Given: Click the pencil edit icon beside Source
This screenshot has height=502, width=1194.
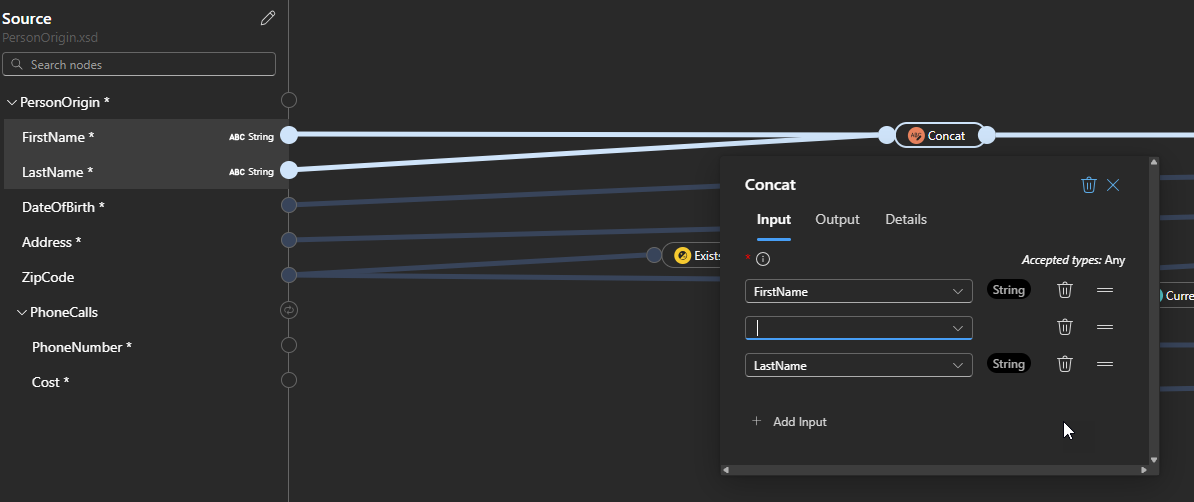Looking at the screenshot, I should tap(267, 18).
